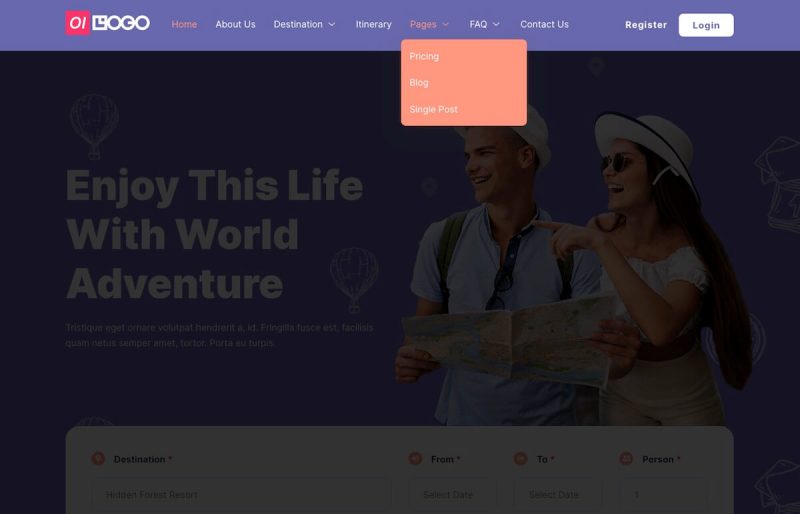
Task: Go to About Us page
Action: point(235,25)
